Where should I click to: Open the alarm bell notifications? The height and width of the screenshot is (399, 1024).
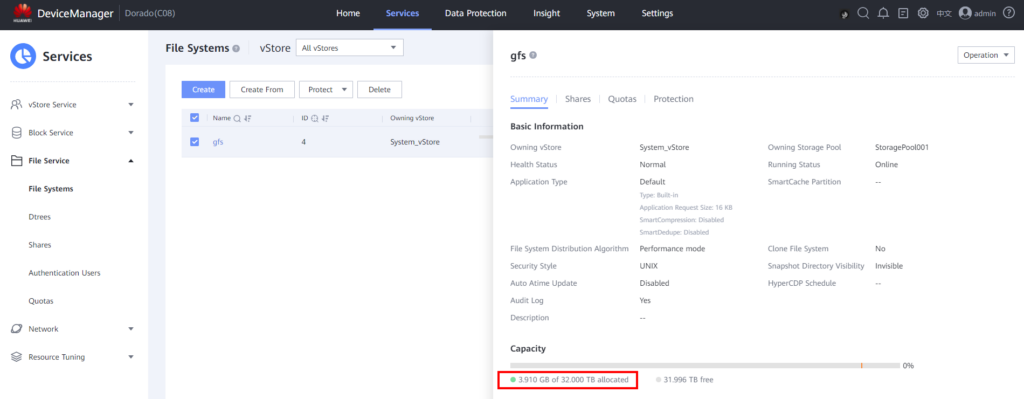click(884, 13)
